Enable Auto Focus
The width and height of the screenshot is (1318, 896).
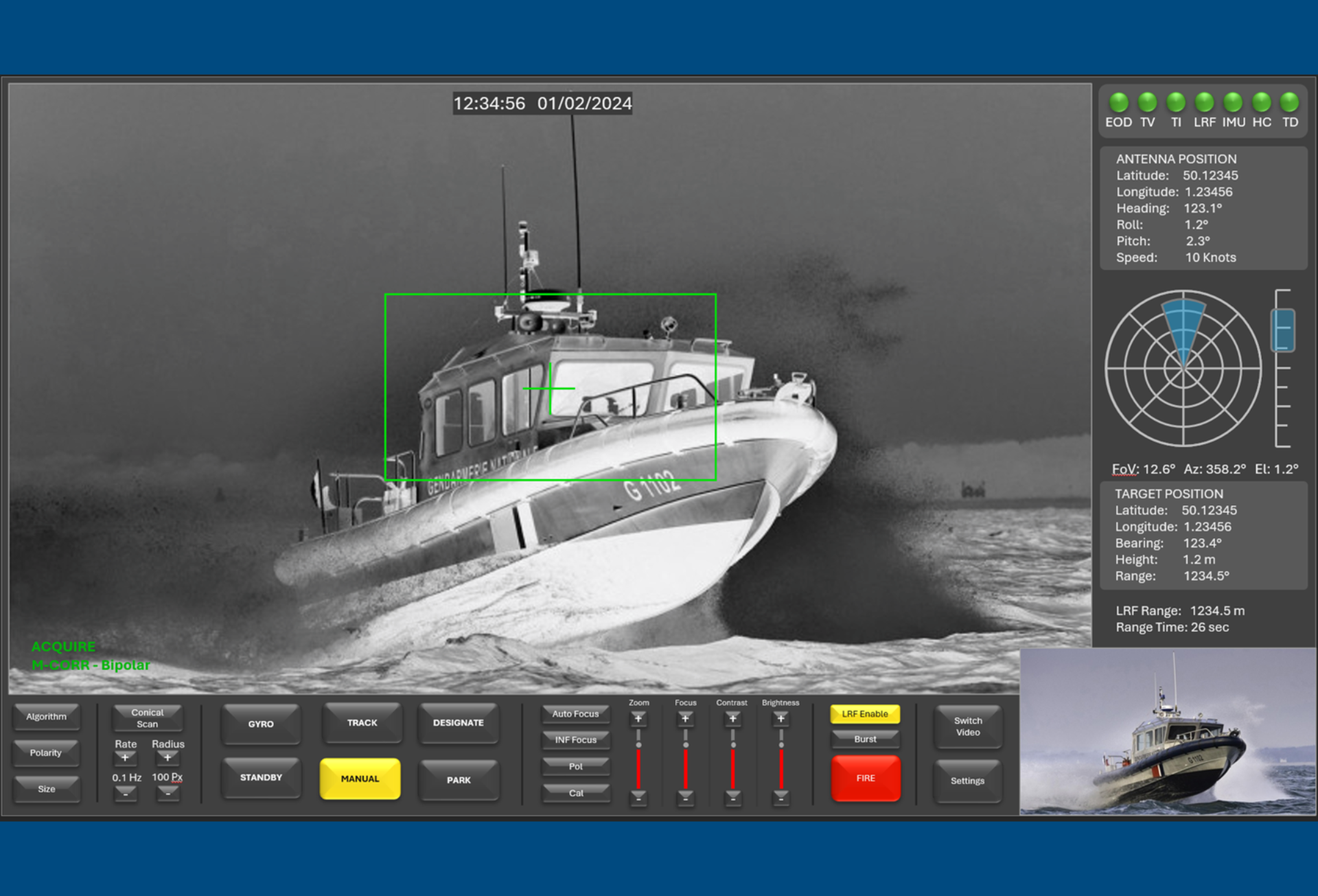575,714
